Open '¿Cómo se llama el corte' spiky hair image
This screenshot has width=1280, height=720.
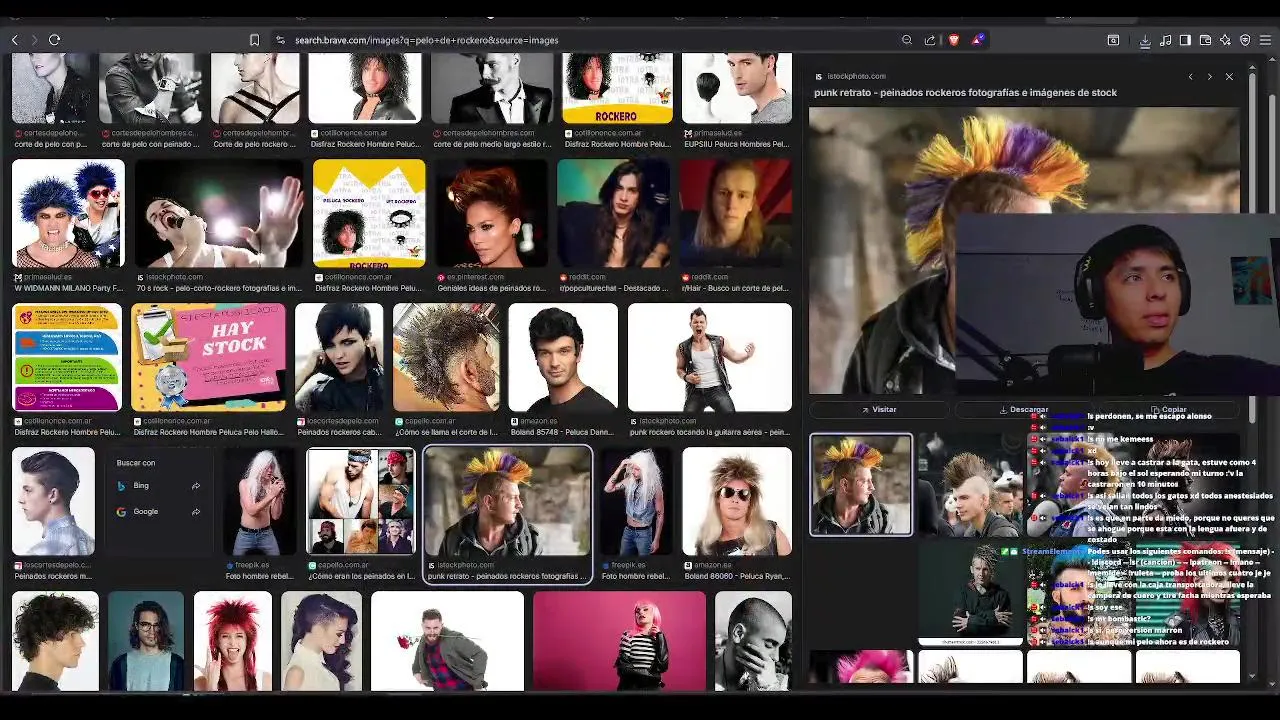click(446, 358)
